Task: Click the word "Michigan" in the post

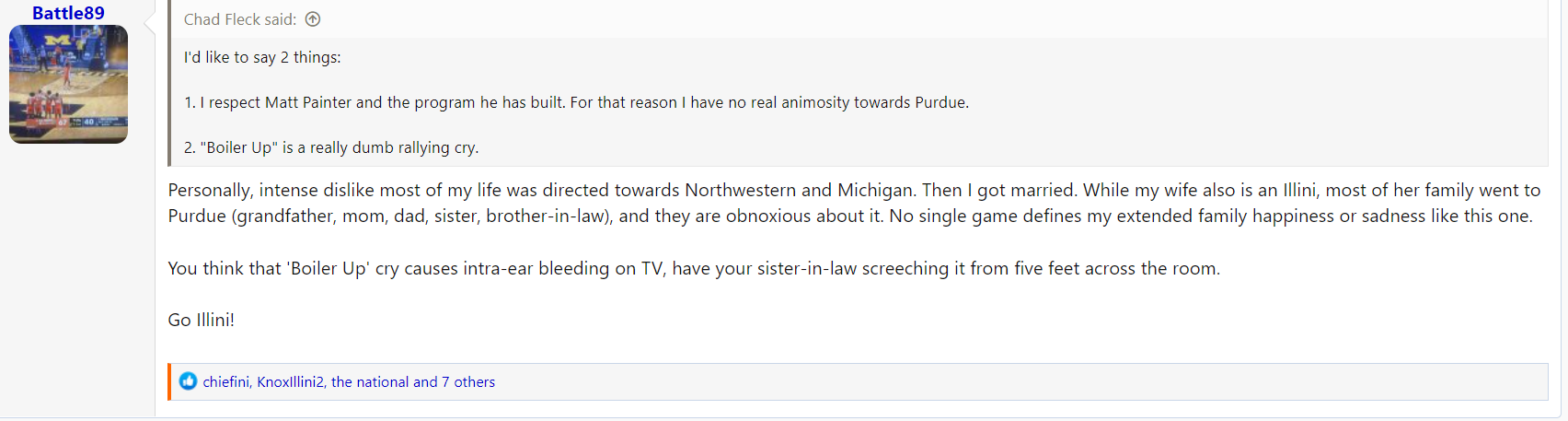Action: pyautogui.click(x=875, y=191)
